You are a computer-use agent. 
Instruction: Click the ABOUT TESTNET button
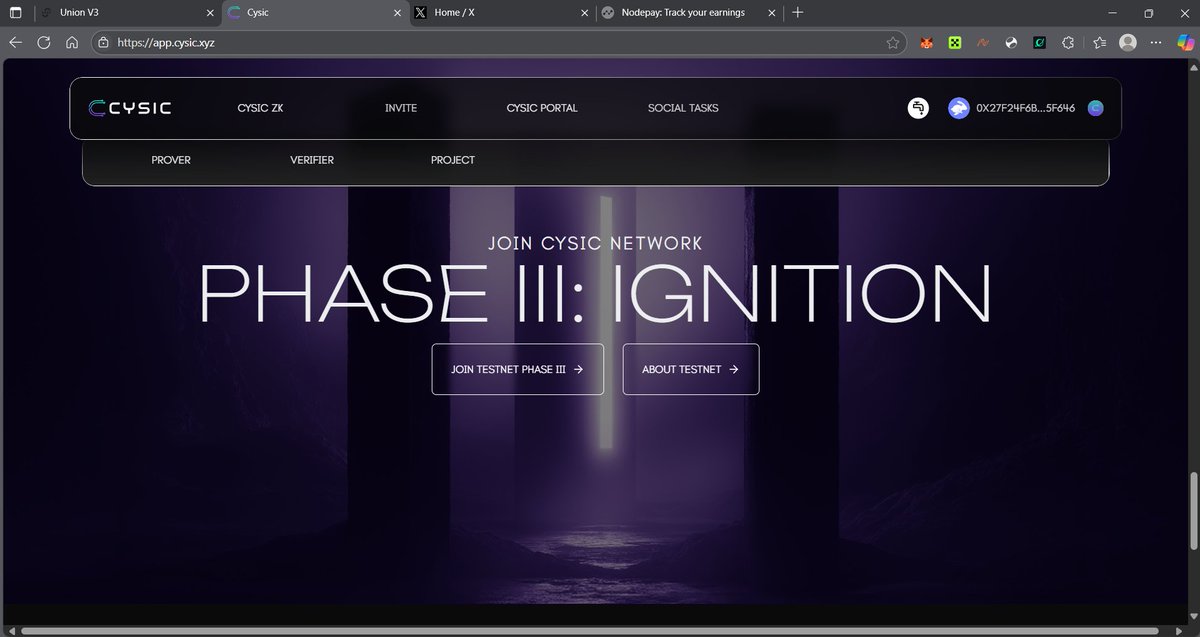tap(691, 369)
